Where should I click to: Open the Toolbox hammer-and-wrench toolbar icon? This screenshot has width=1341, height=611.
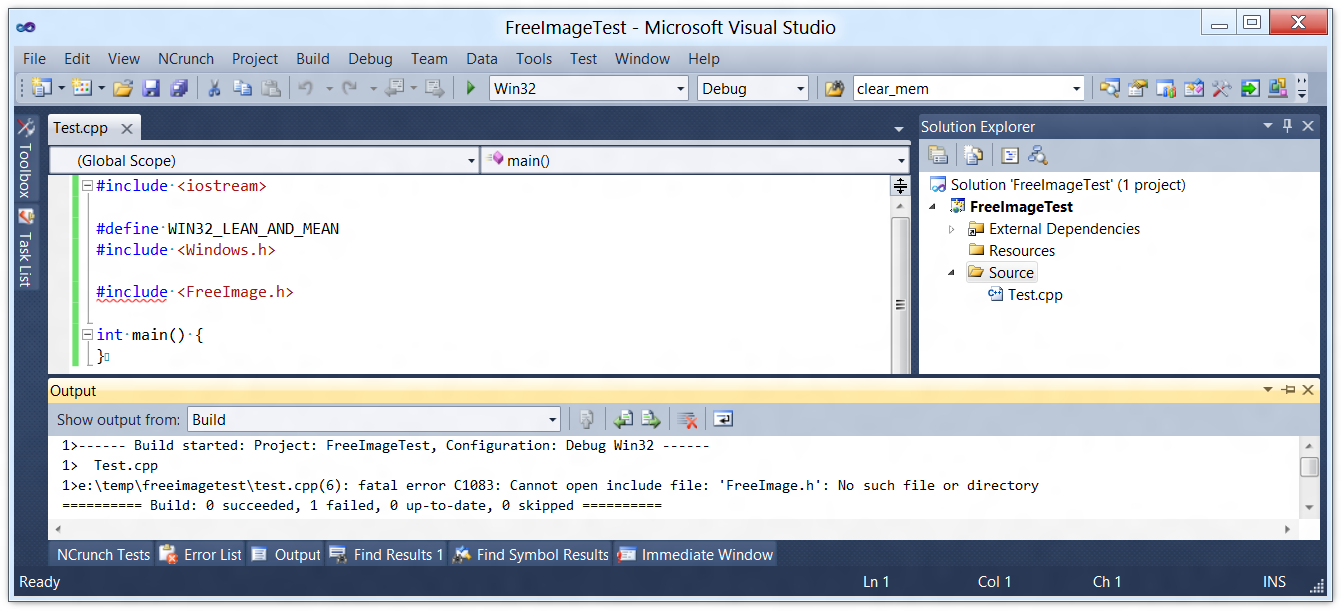point(1221,88)
